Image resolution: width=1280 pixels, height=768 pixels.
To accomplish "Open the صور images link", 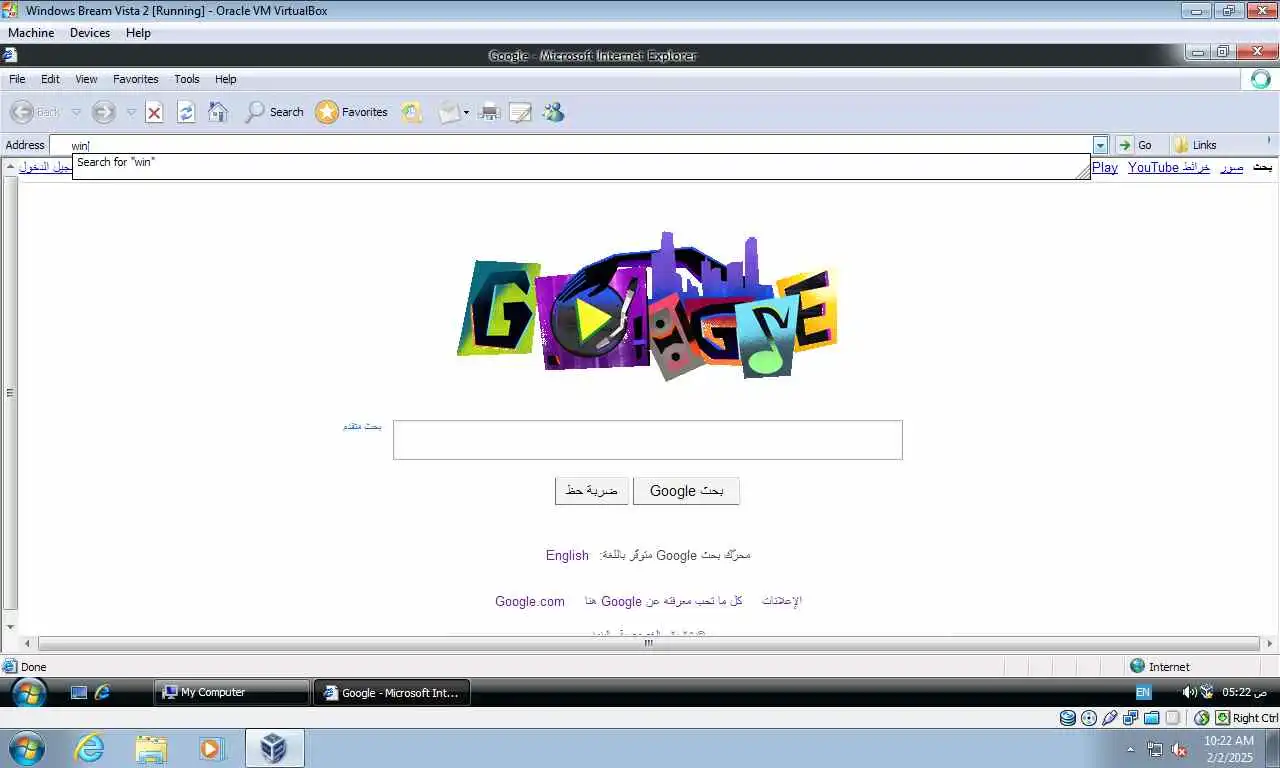I will (1232, 167).
